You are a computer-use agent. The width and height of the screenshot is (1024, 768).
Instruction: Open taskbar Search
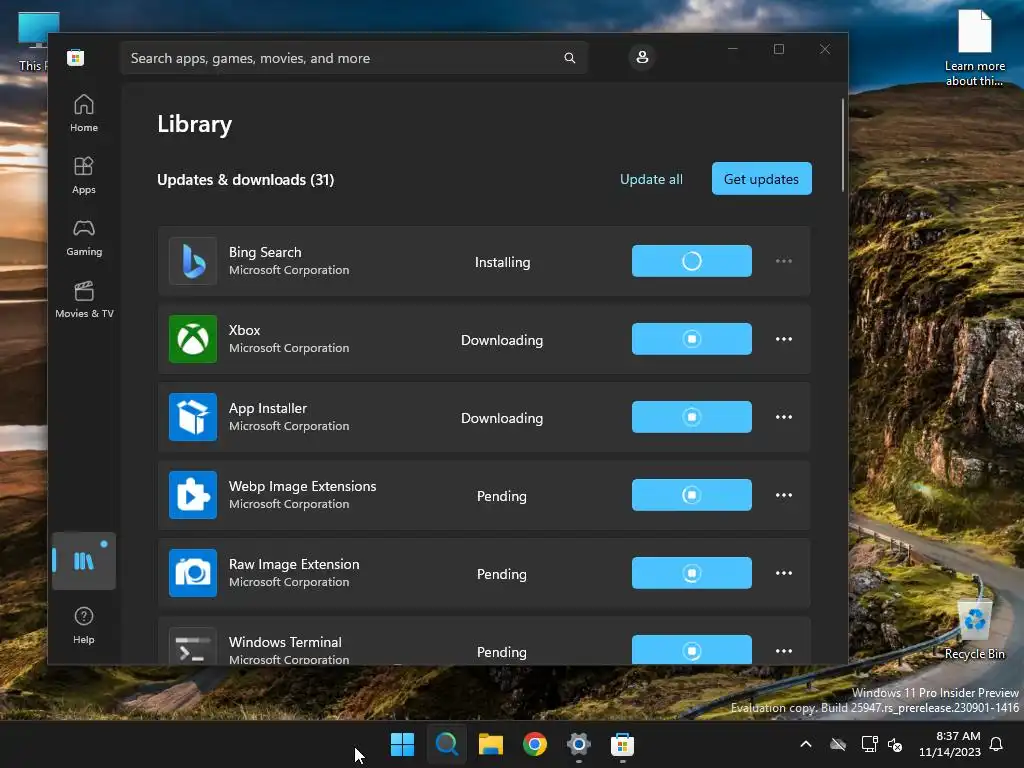pos(447,744)
